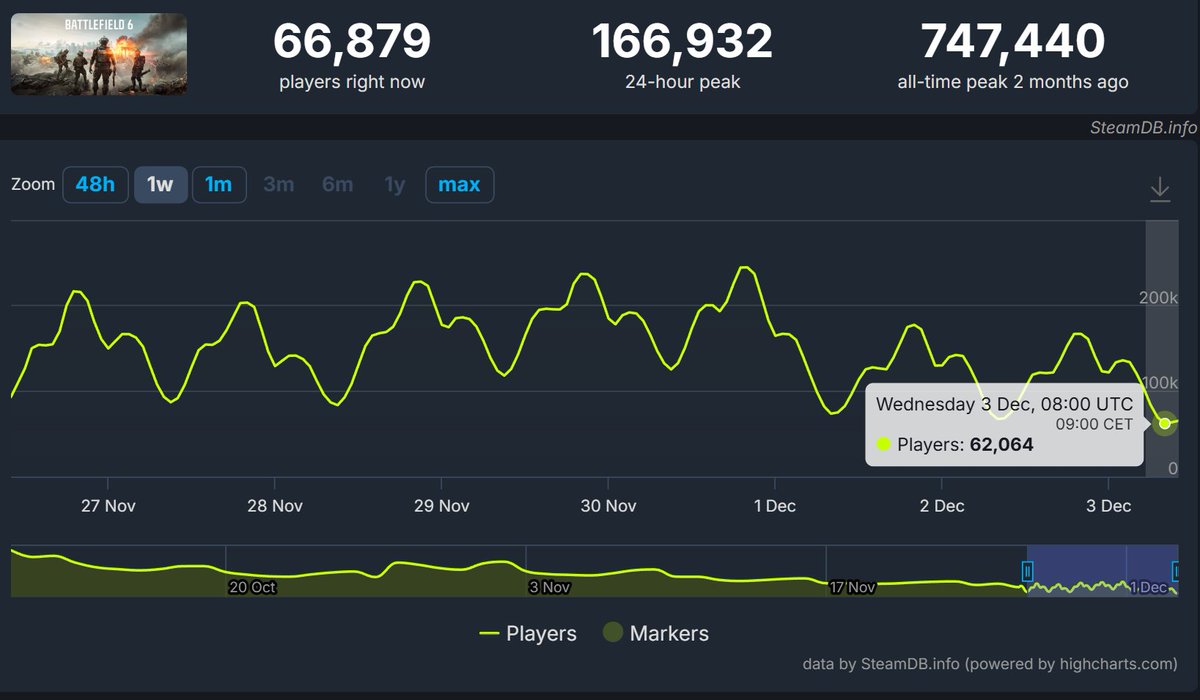
Task: Click the 29 Nov axis label
Action: pos(441,506)
